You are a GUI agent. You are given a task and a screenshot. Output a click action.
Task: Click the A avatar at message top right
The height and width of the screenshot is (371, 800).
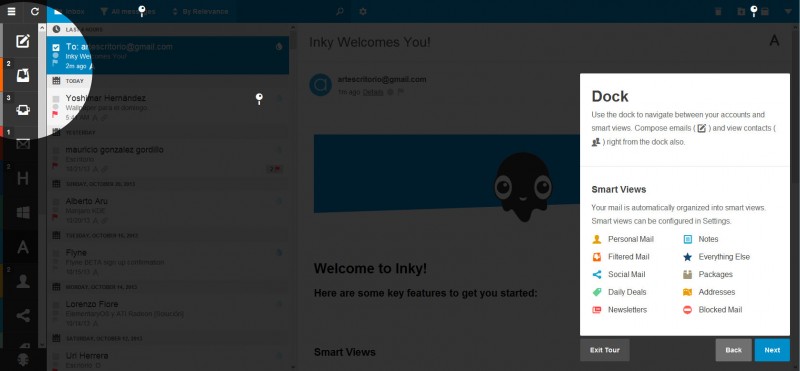tap(774, 41)
